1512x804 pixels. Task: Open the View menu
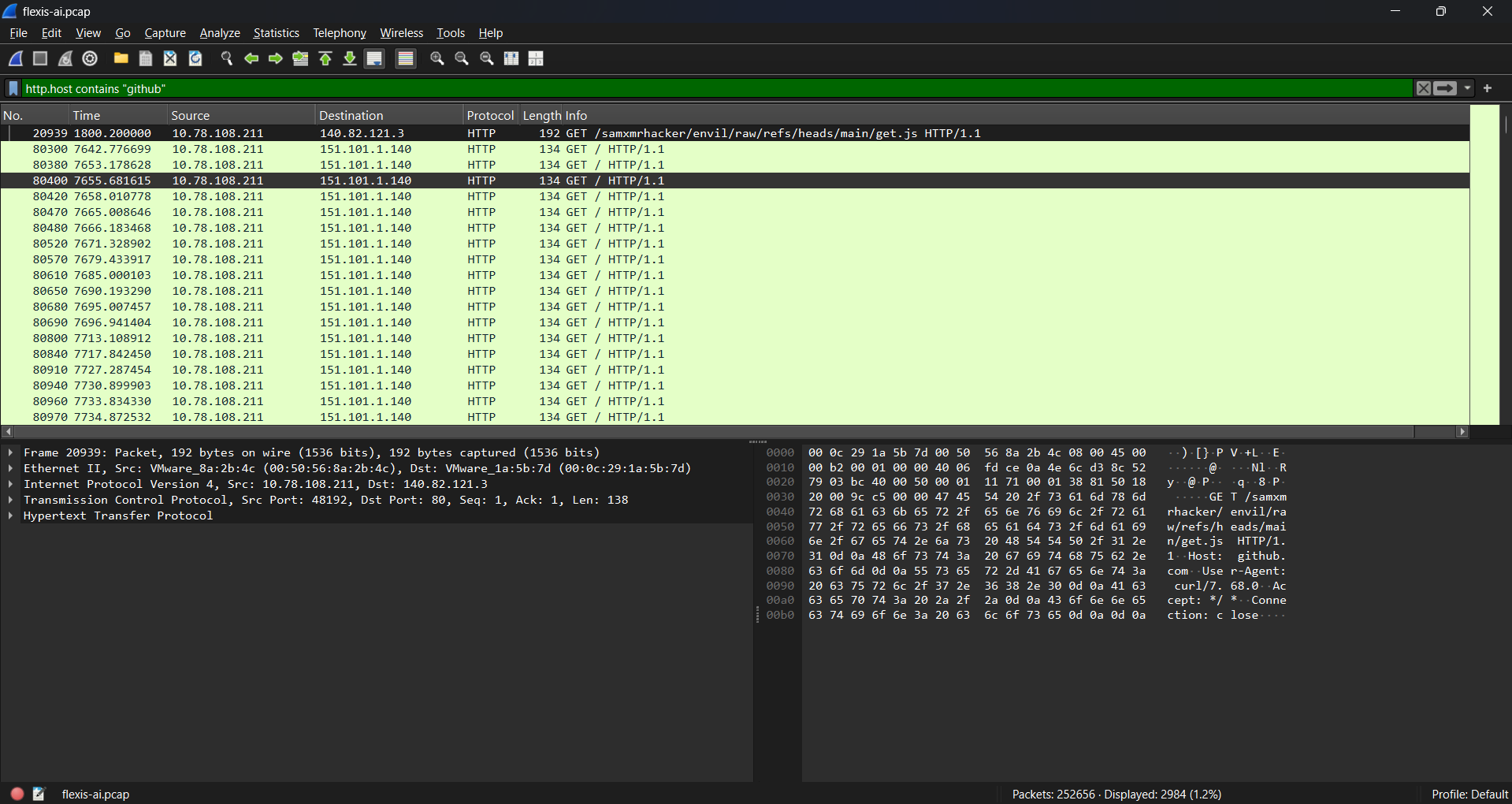(x=88, y=33)
